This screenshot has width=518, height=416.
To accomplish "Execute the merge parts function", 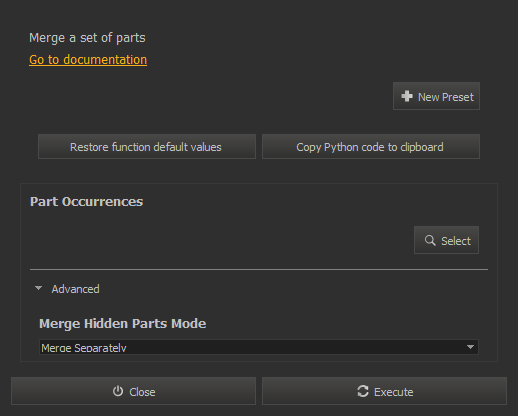I will (384, 391).
